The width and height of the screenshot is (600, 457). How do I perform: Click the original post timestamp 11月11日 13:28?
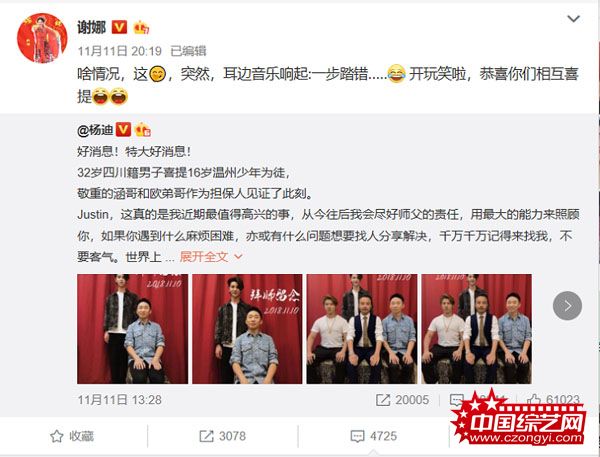tap(119, 400)
